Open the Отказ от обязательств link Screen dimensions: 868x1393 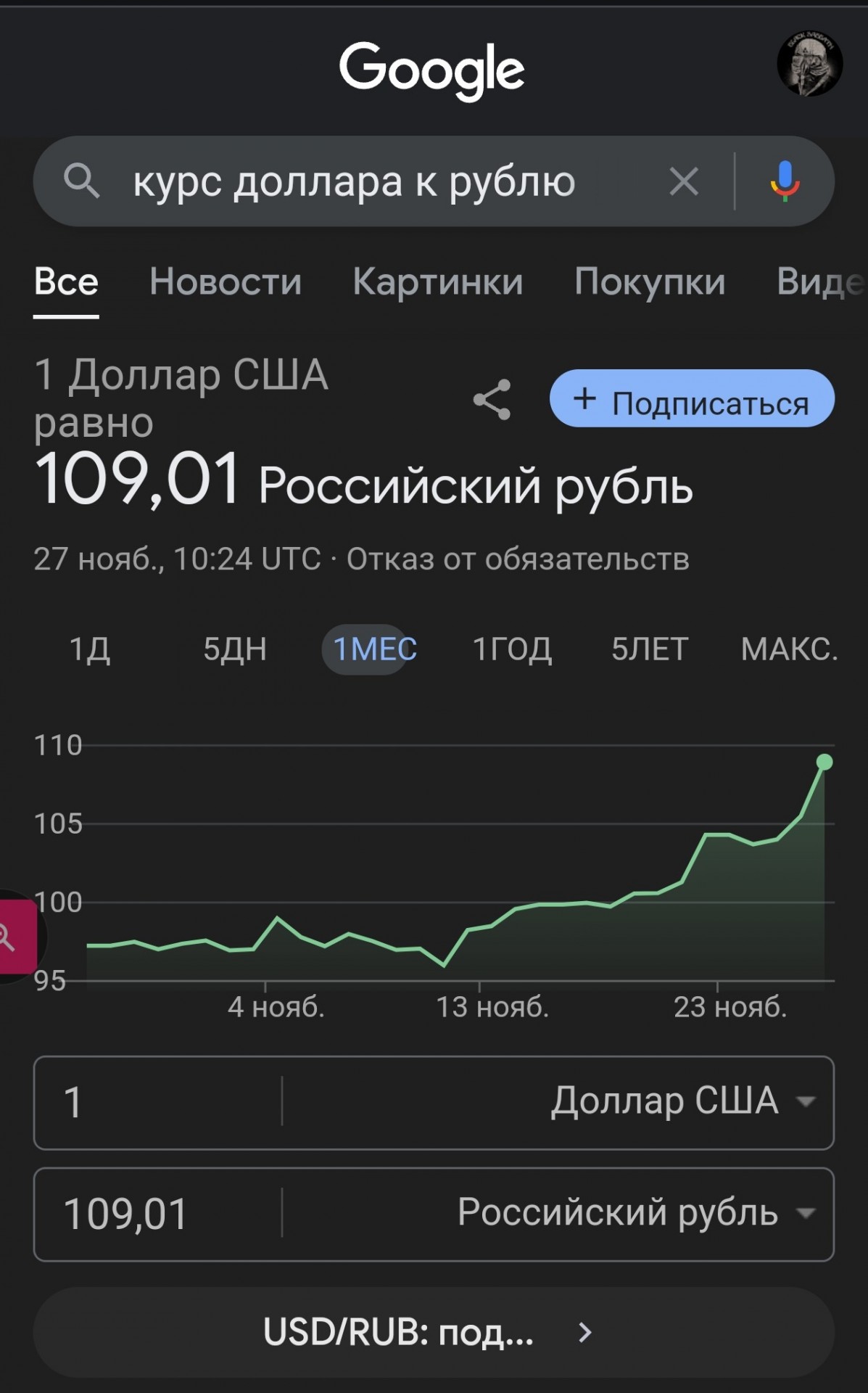[518, 559]
